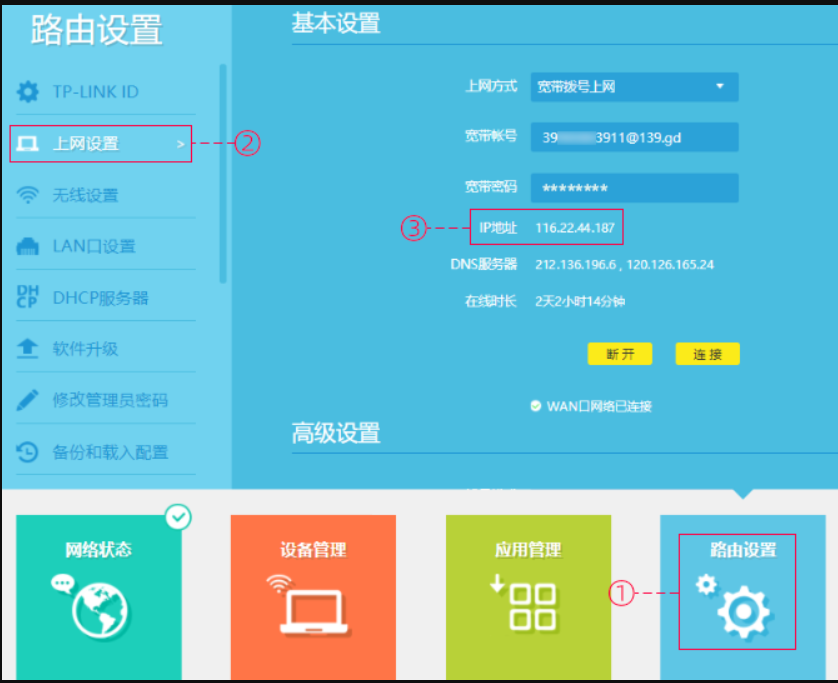Click the Wi-Fi icon beside 无线设置
Image resolution: width=838 pixels, height=683 pixels.
point(27,195)
